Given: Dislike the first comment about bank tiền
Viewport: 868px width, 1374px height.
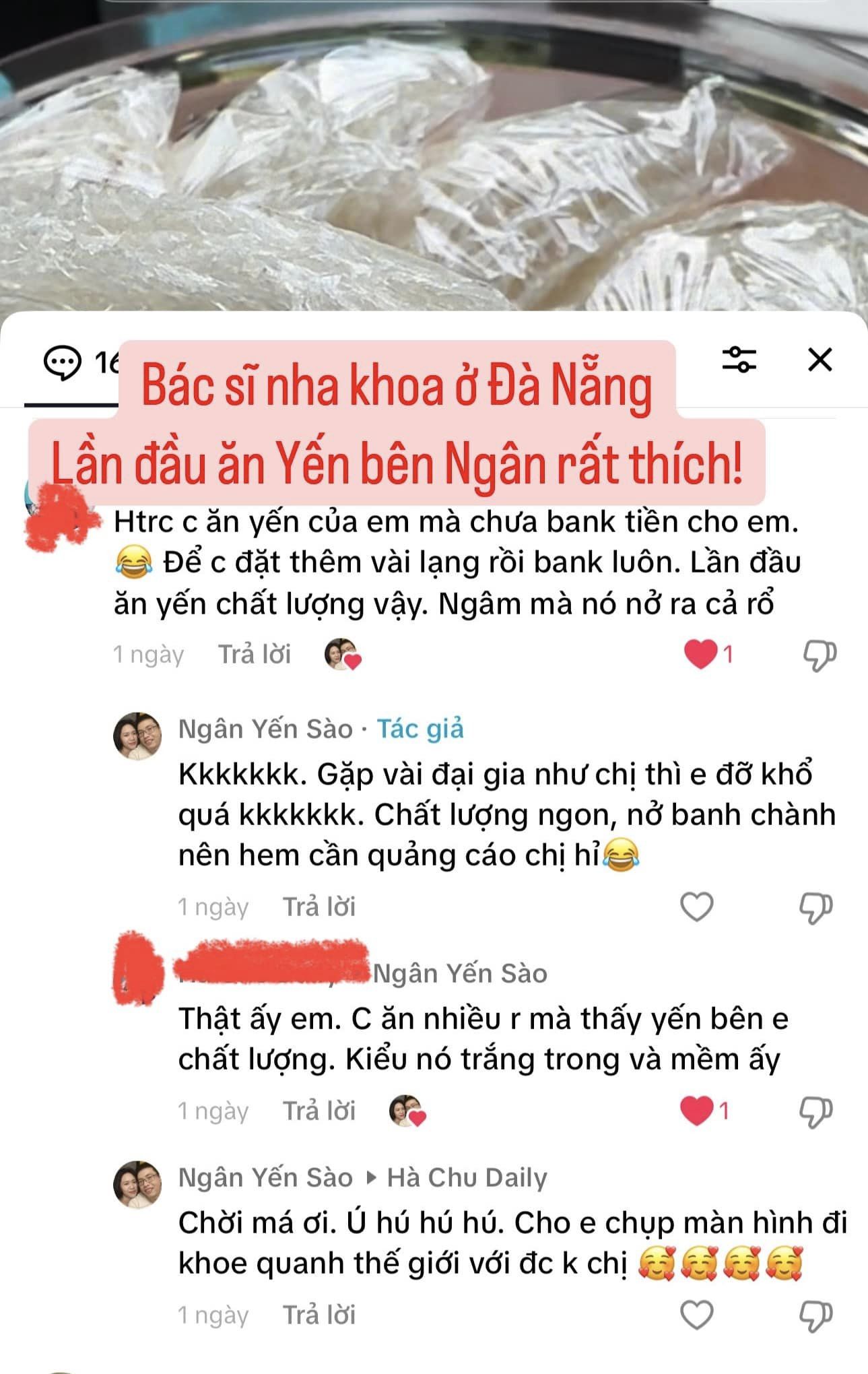Looking at the screenshot, I should 820,655.
